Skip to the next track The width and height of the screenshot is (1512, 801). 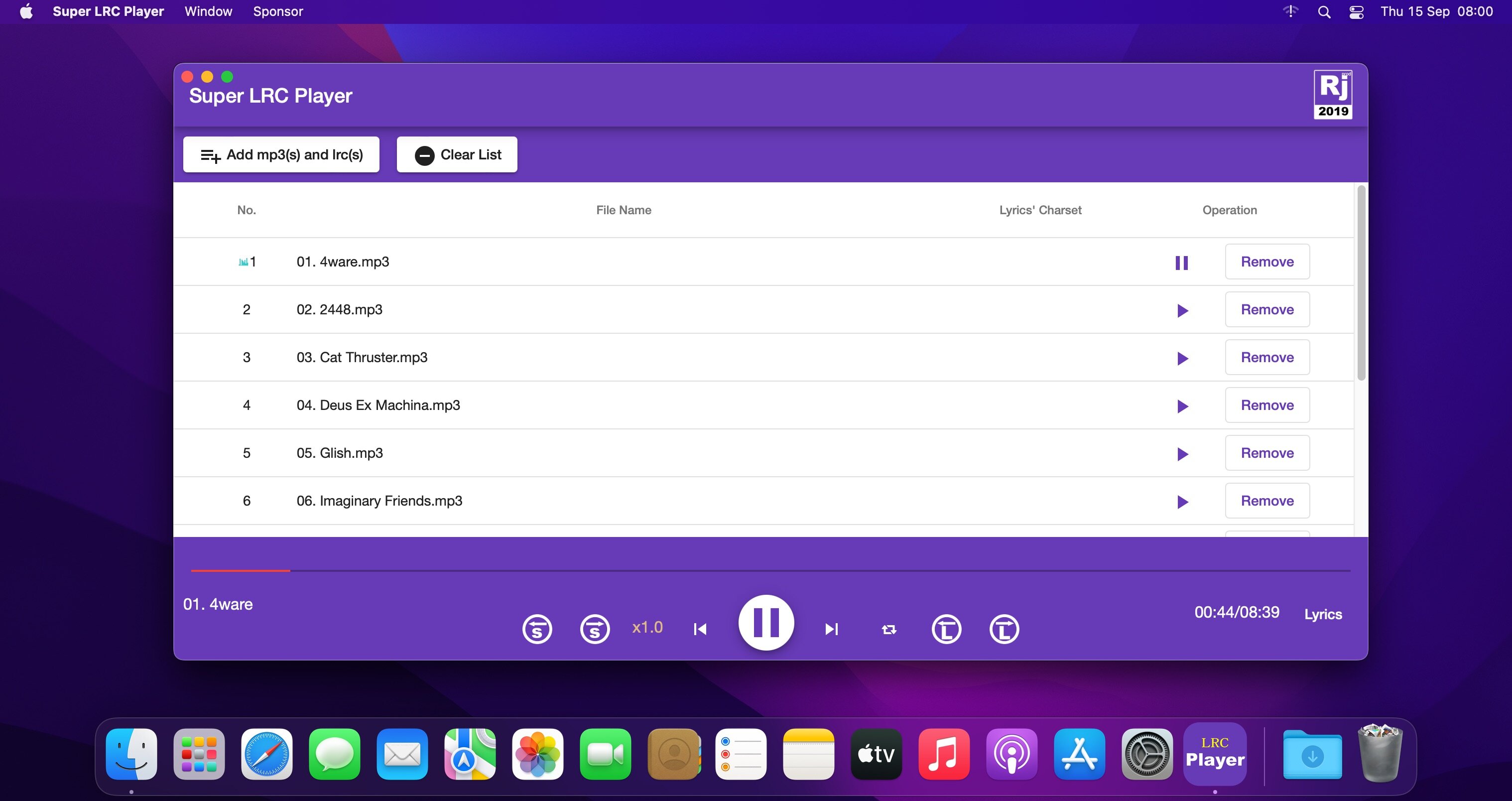[x=831, y=629]
